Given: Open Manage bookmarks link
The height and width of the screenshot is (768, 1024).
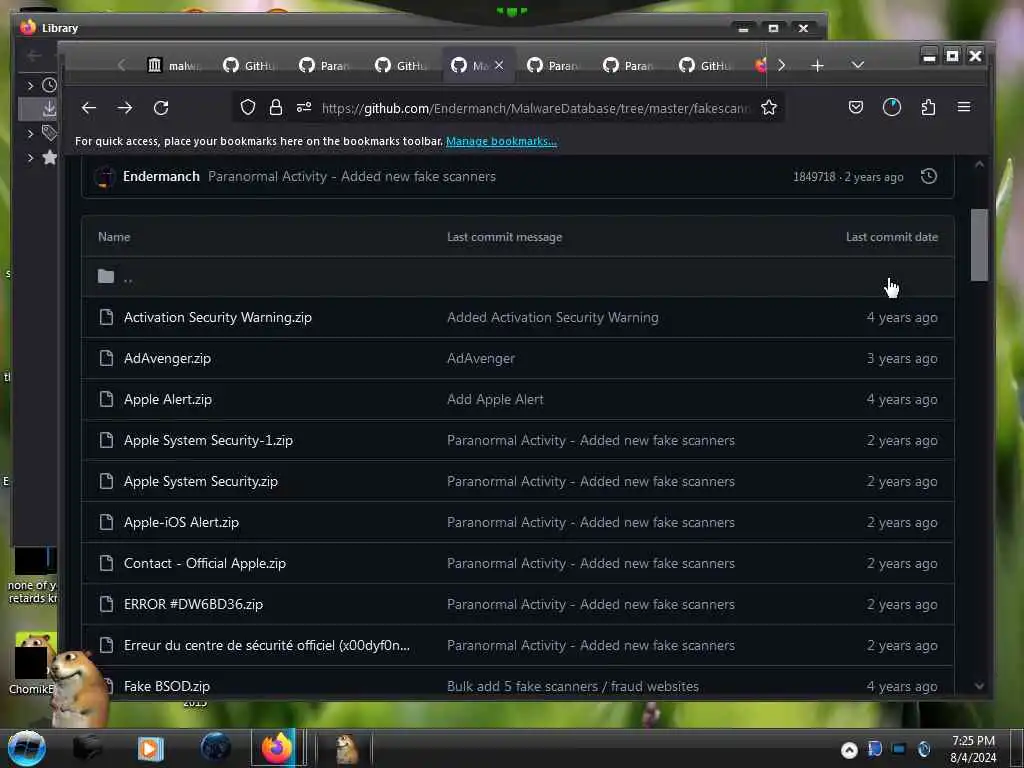Looking at the screenshot, I should (501, 141).
